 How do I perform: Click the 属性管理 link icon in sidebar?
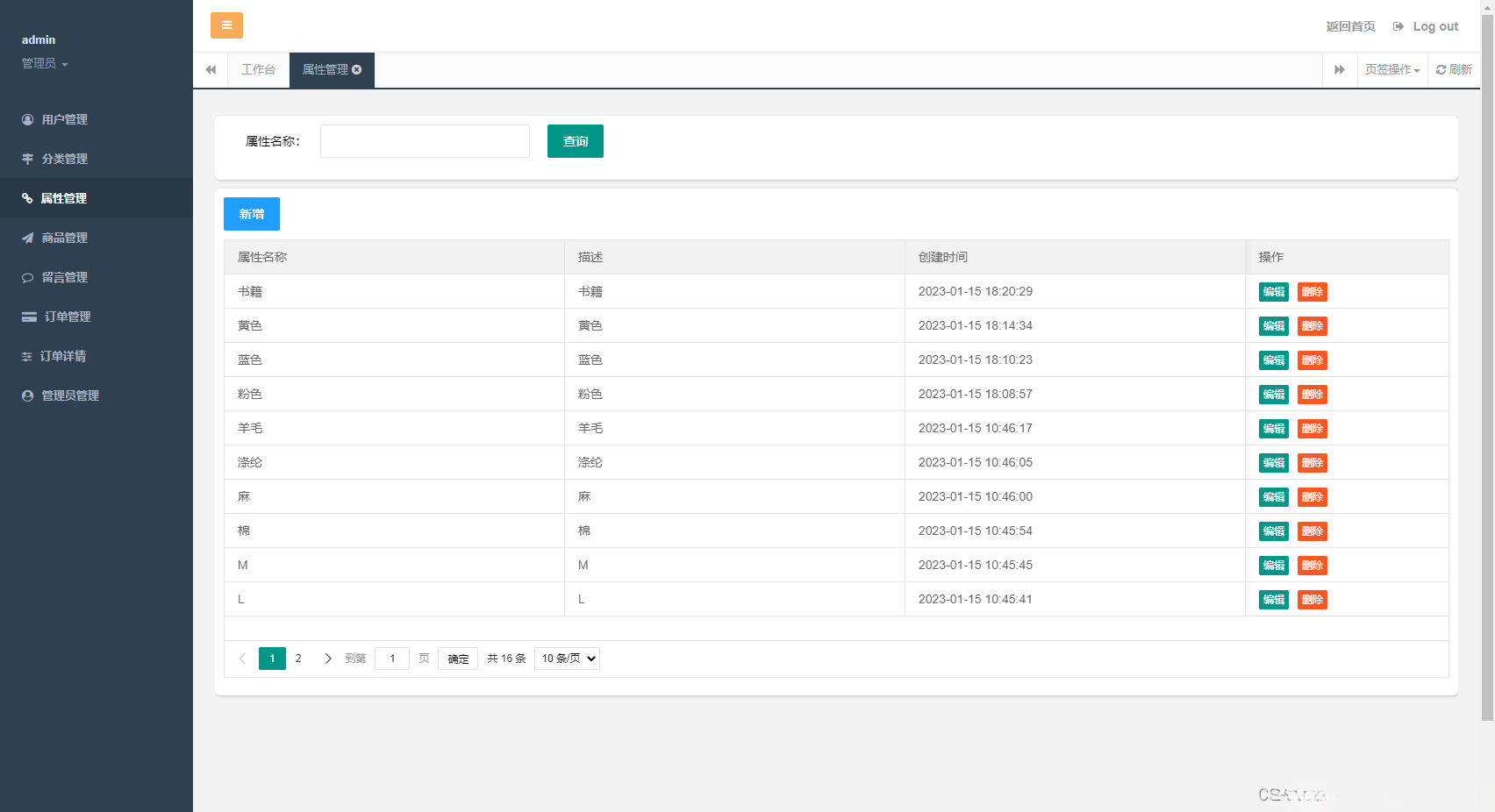(x=27, y=198)
